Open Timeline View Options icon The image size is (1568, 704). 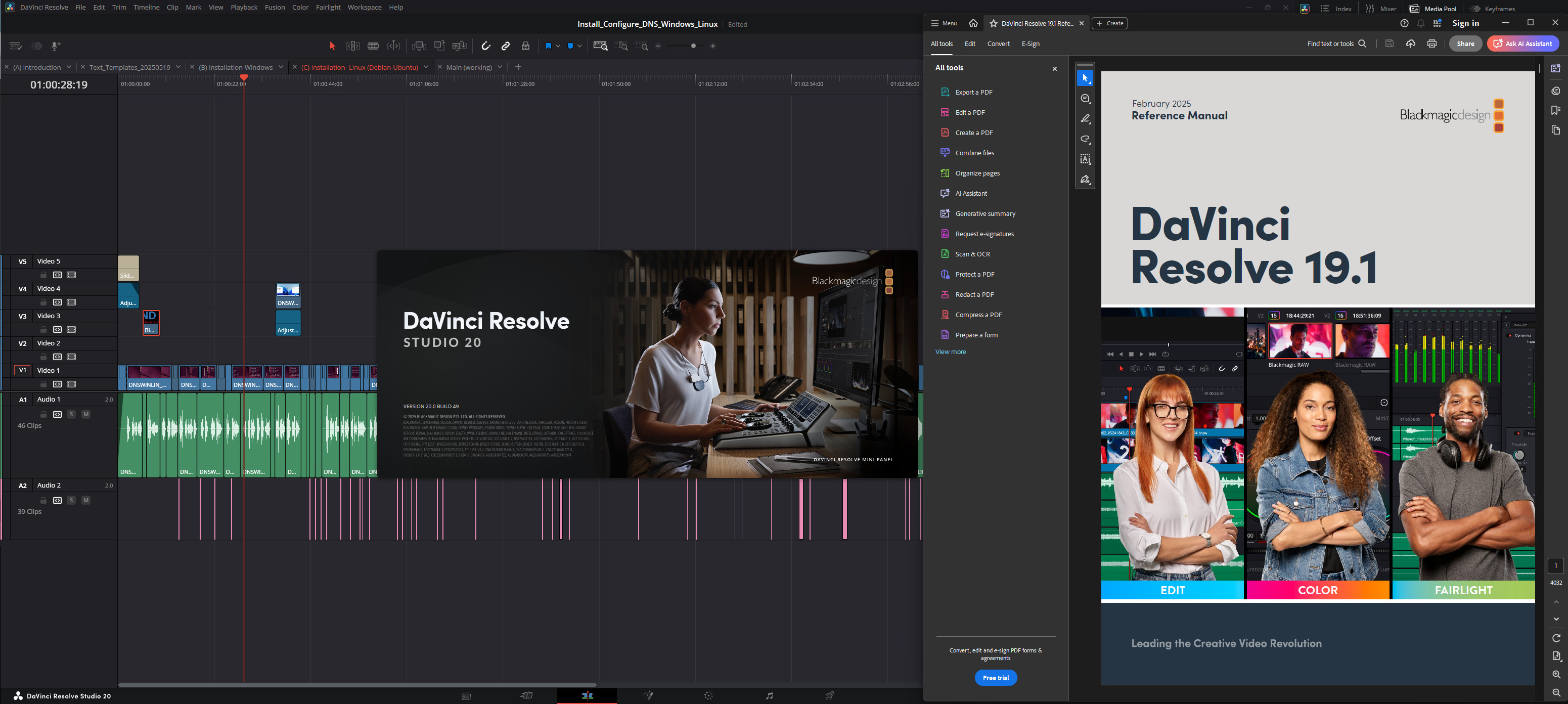[16, 46]
